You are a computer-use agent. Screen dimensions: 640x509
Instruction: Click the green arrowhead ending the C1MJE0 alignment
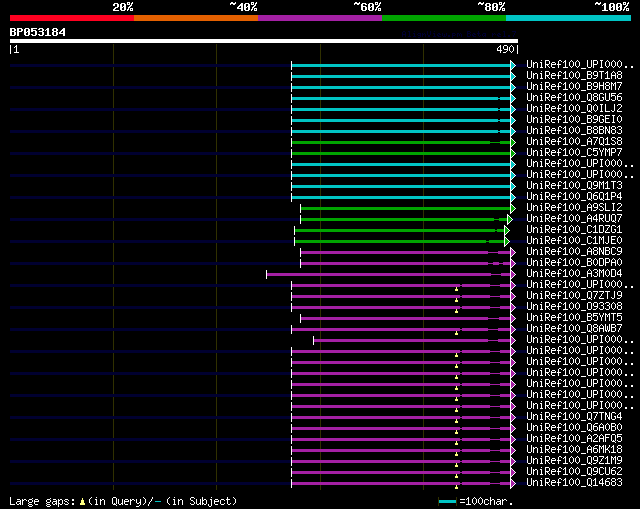(507, 242)
